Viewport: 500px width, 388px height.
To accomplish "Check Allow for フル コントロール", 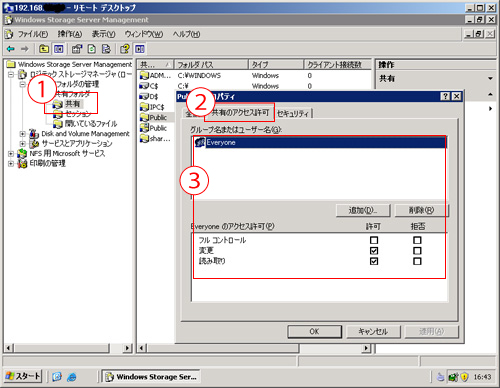I will click(x=374, y=240).
